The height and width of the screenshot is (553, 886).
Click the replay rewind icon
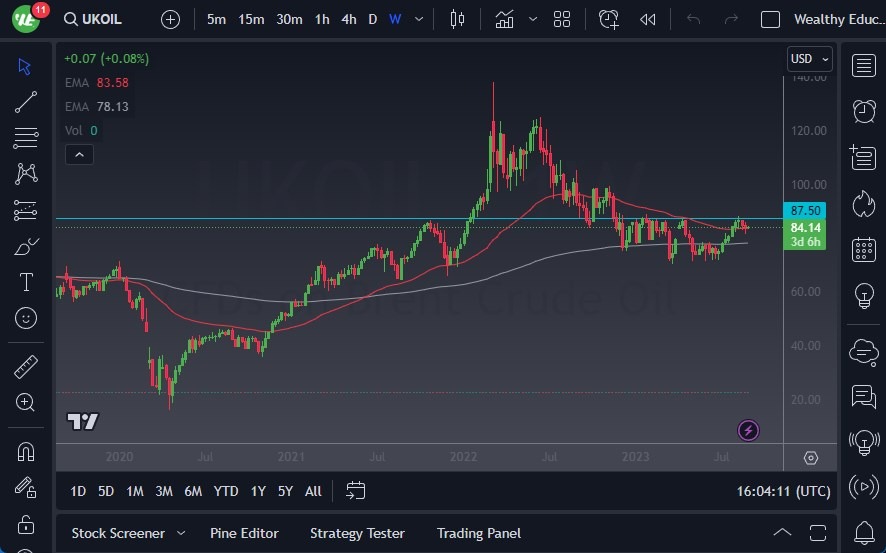pyautogui.click(x=648, y=19)
